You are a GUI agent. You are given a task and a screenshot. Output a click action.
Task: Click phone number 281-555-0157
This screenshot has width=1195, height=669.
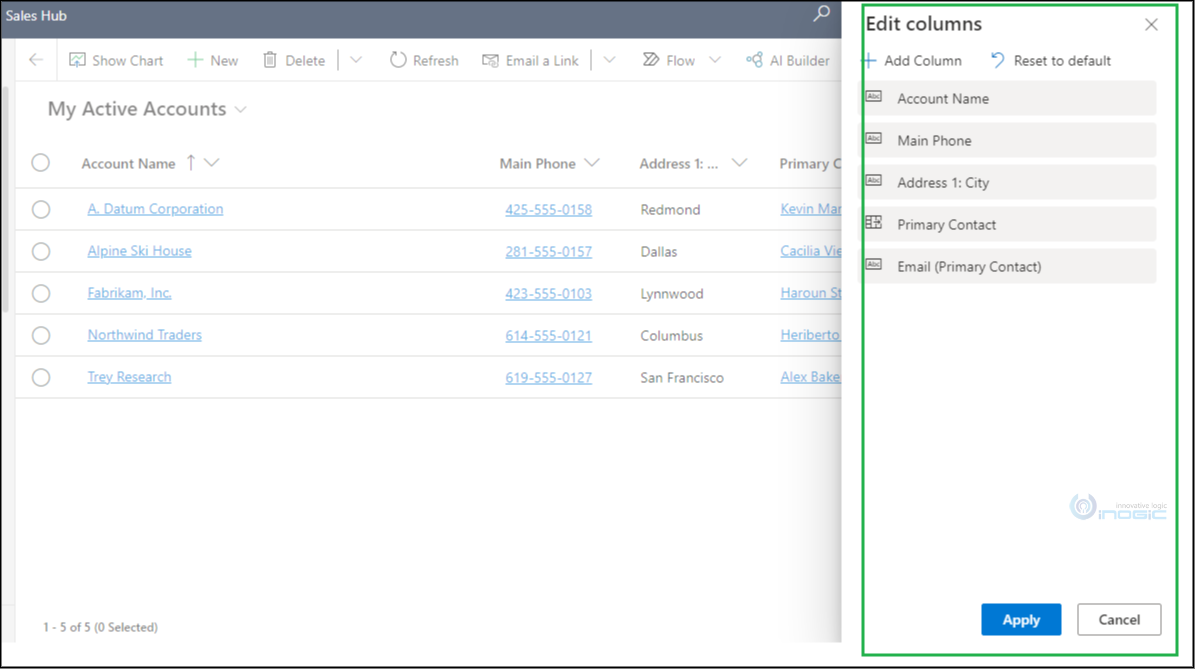click(549, 251)
